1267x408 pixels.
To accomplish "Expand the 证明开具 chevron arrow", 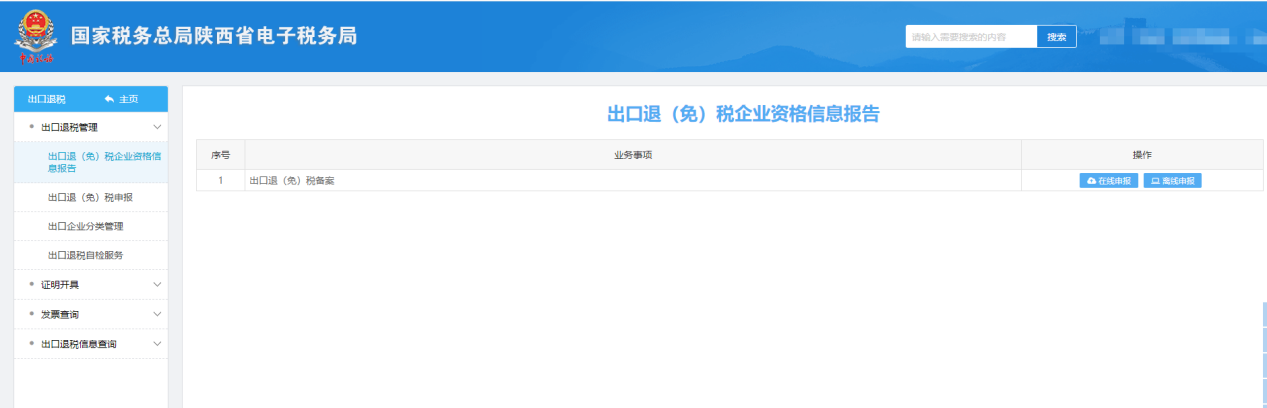I will click(157, 285).
